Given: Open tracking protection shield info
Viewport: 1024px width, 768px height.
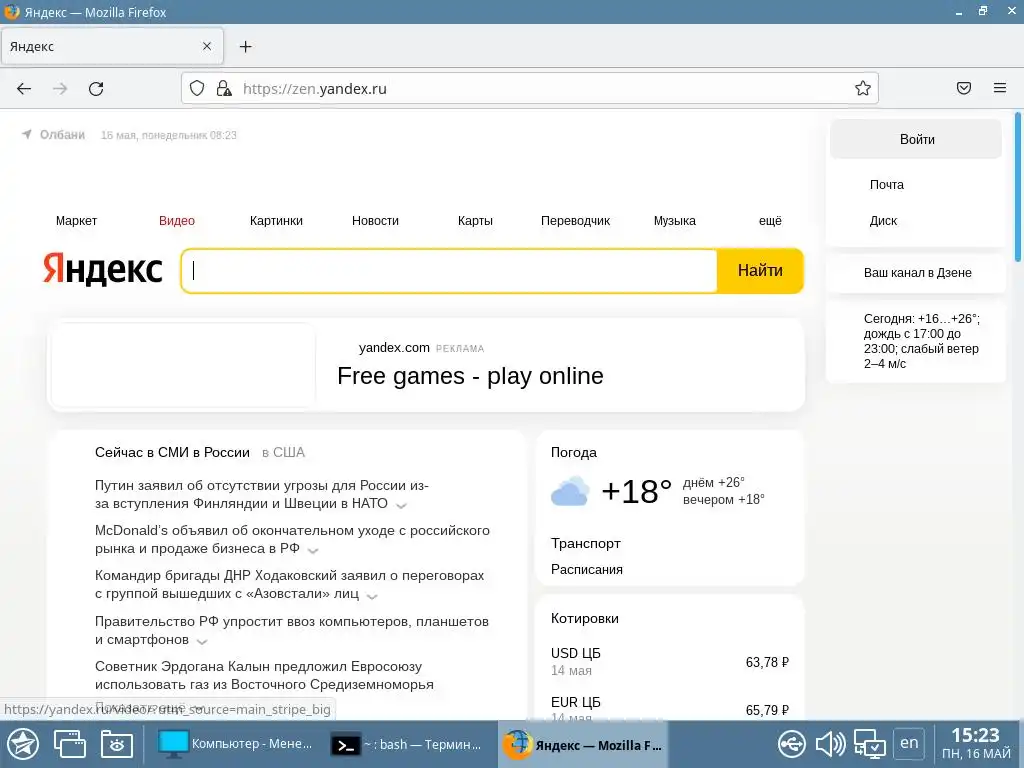Looking at the screenshot, I should coord(197,88).
